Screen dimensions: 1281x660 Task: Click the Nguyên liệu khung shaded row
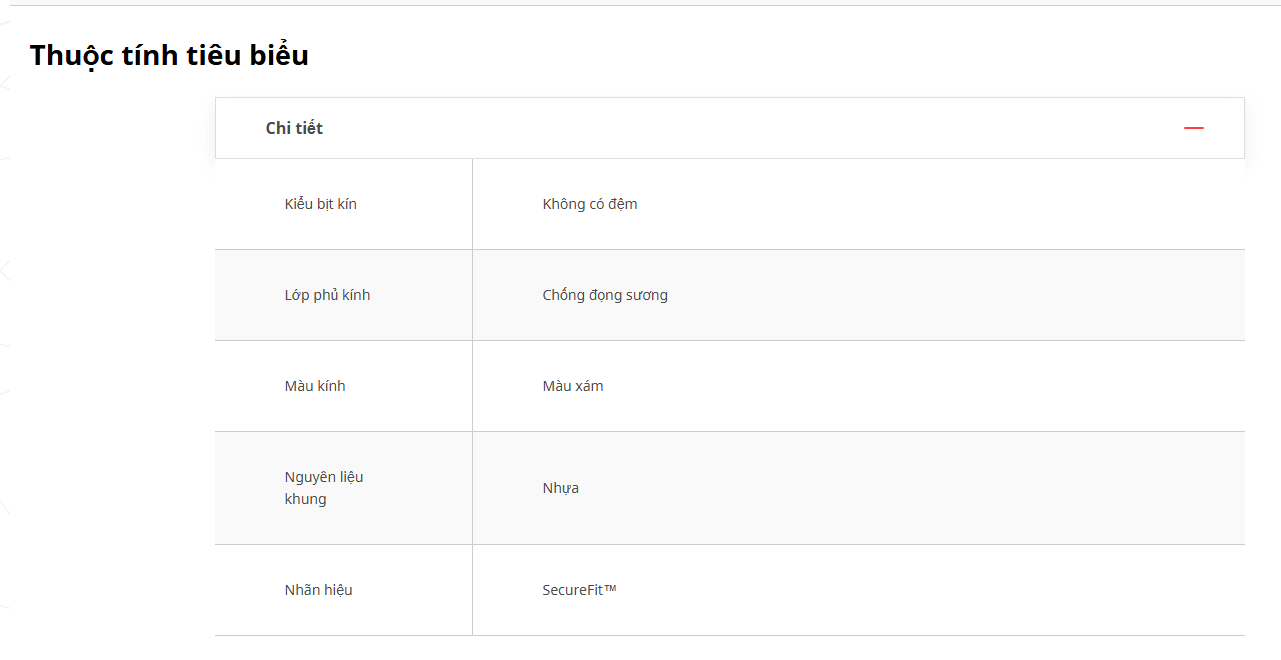[730, 488]
